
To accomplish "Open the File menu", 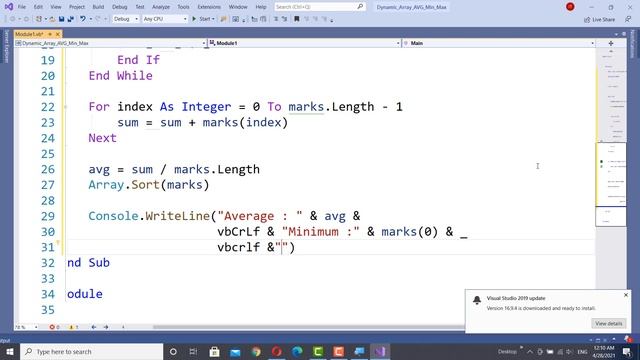I will [x=22, y=7].
